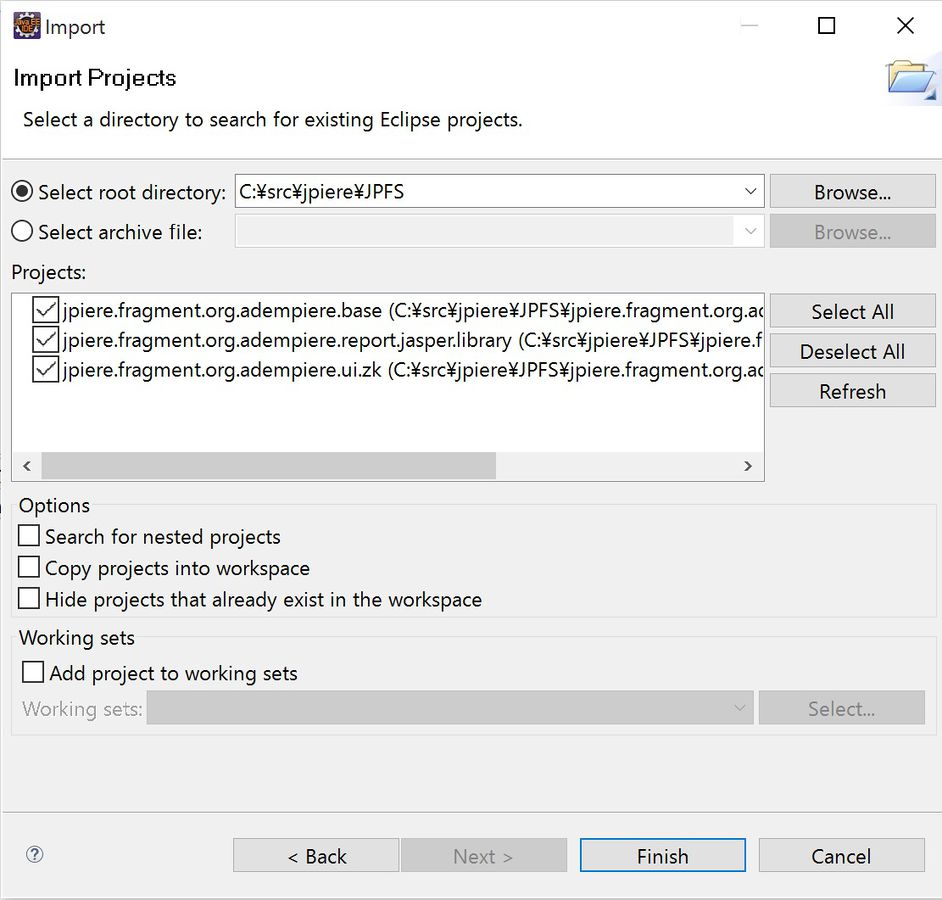Check Hide projects that already exist

(30, 599)
